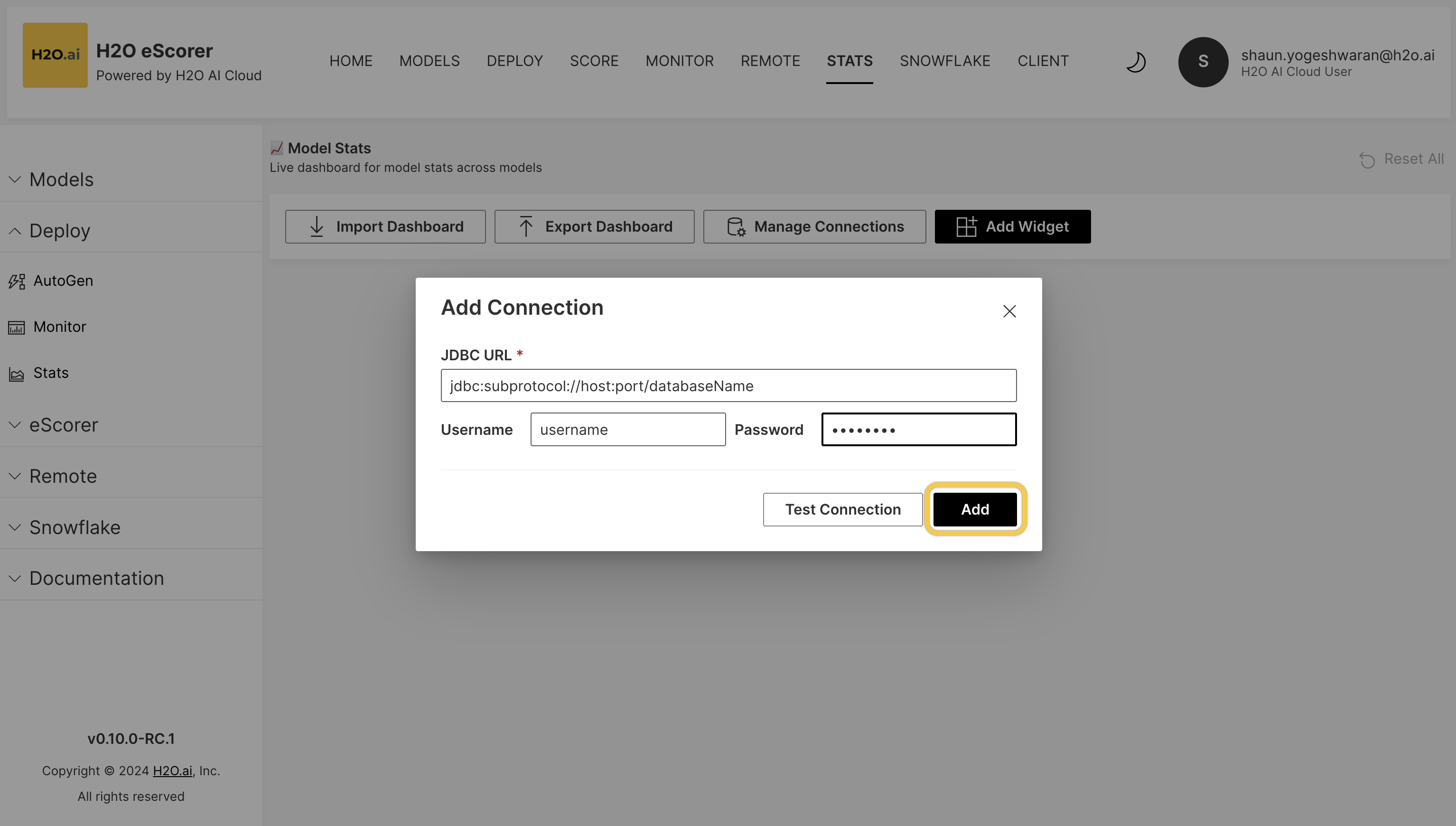Click Add to create the connection
This screenshot has width=1456, height=826.
click(x=975, y=509)
